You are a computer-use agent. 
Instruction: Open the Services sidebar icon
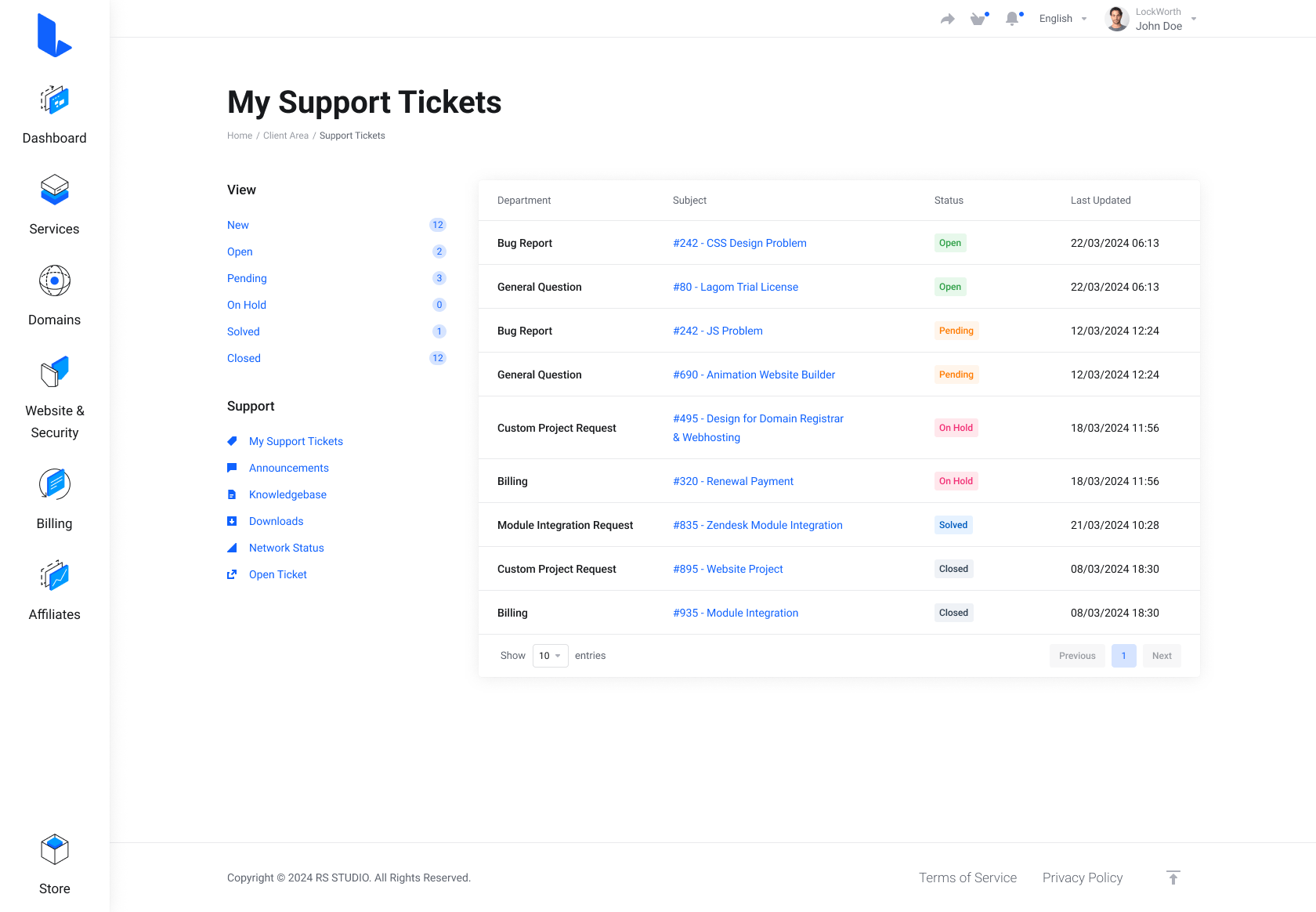pos(55,190)
